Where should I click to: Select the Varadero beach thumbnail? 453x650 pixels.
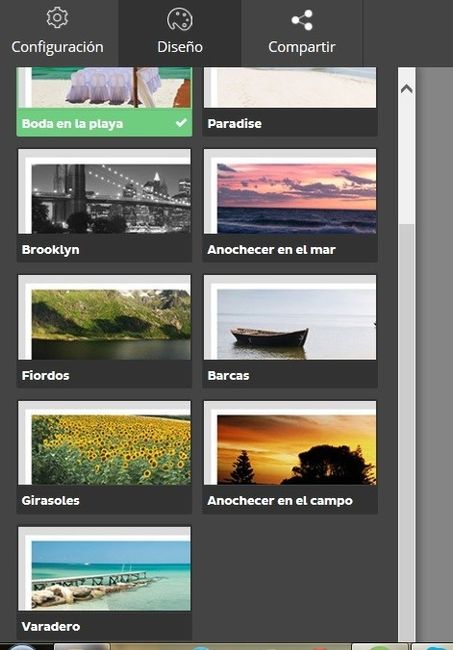pyautogui.click(x=104, y=568)
